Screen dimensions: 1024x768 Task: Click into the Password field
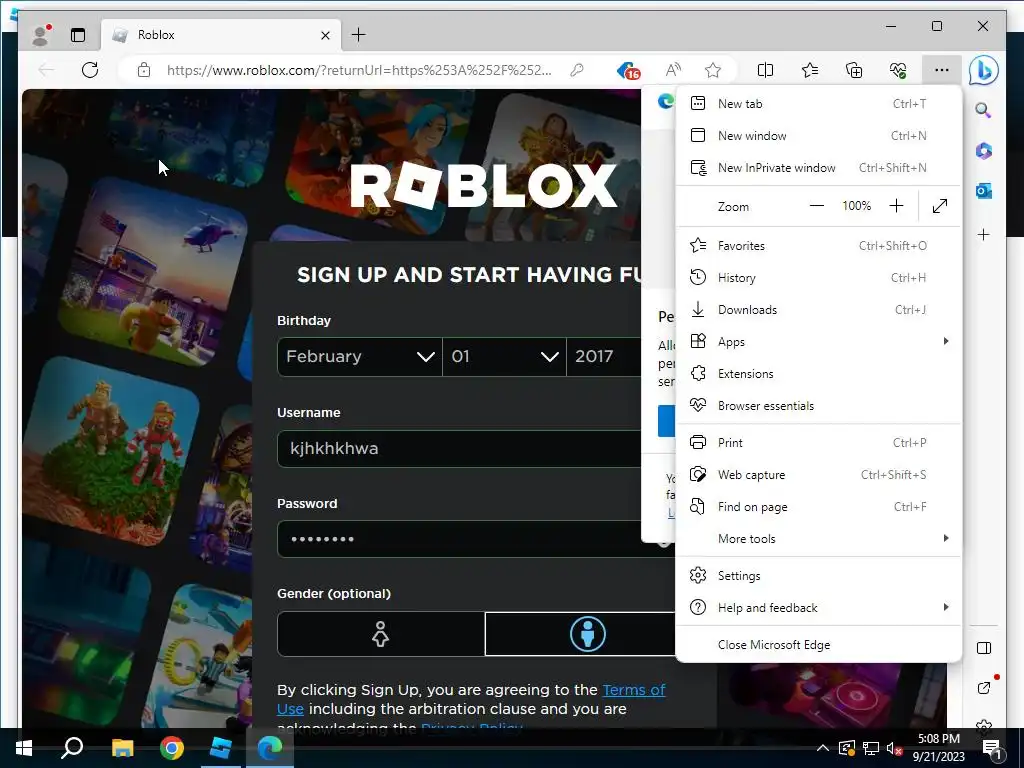point(459,539)
